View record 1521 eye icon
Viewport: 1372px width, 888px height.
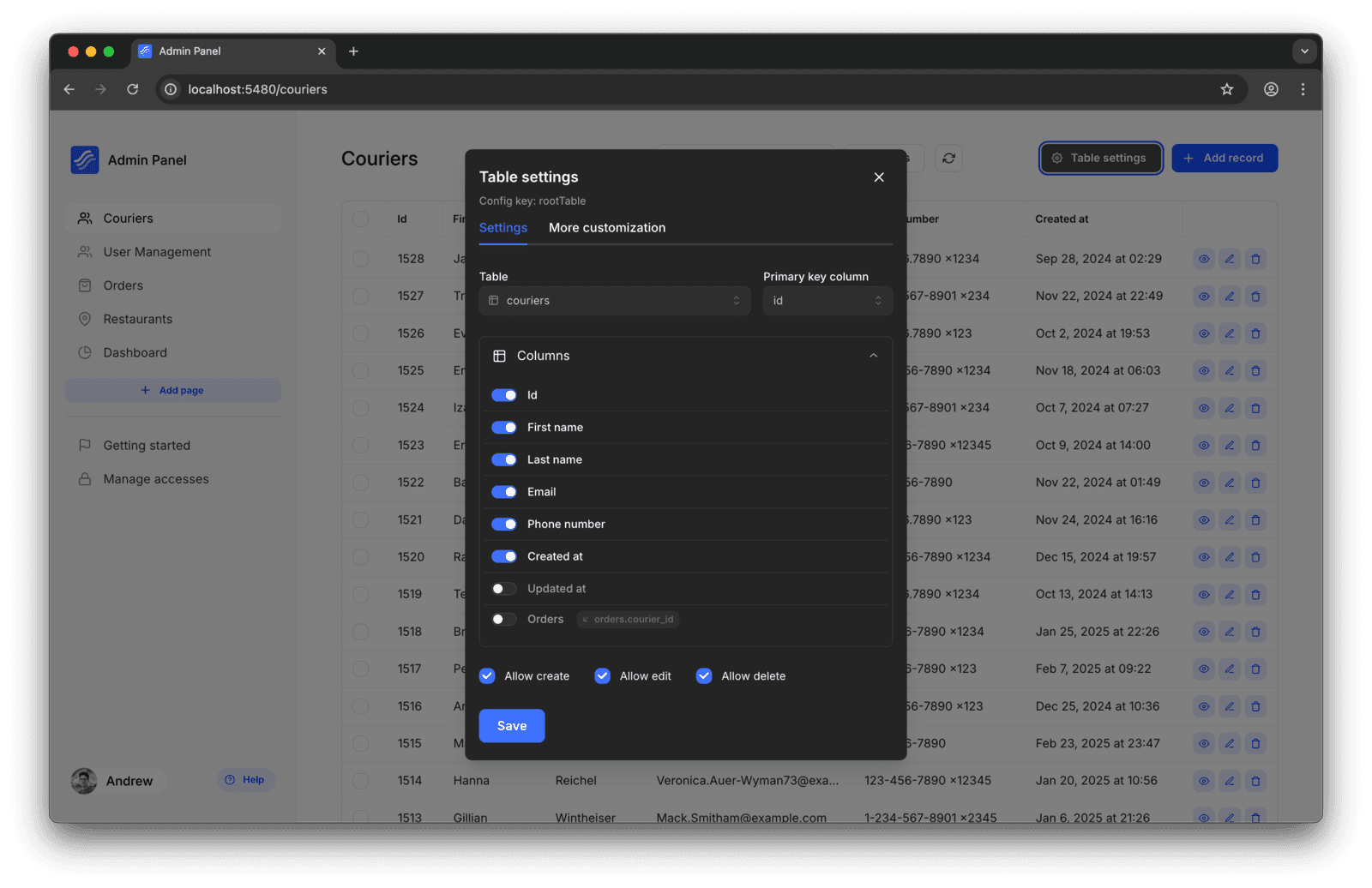tap(1204, 520)
